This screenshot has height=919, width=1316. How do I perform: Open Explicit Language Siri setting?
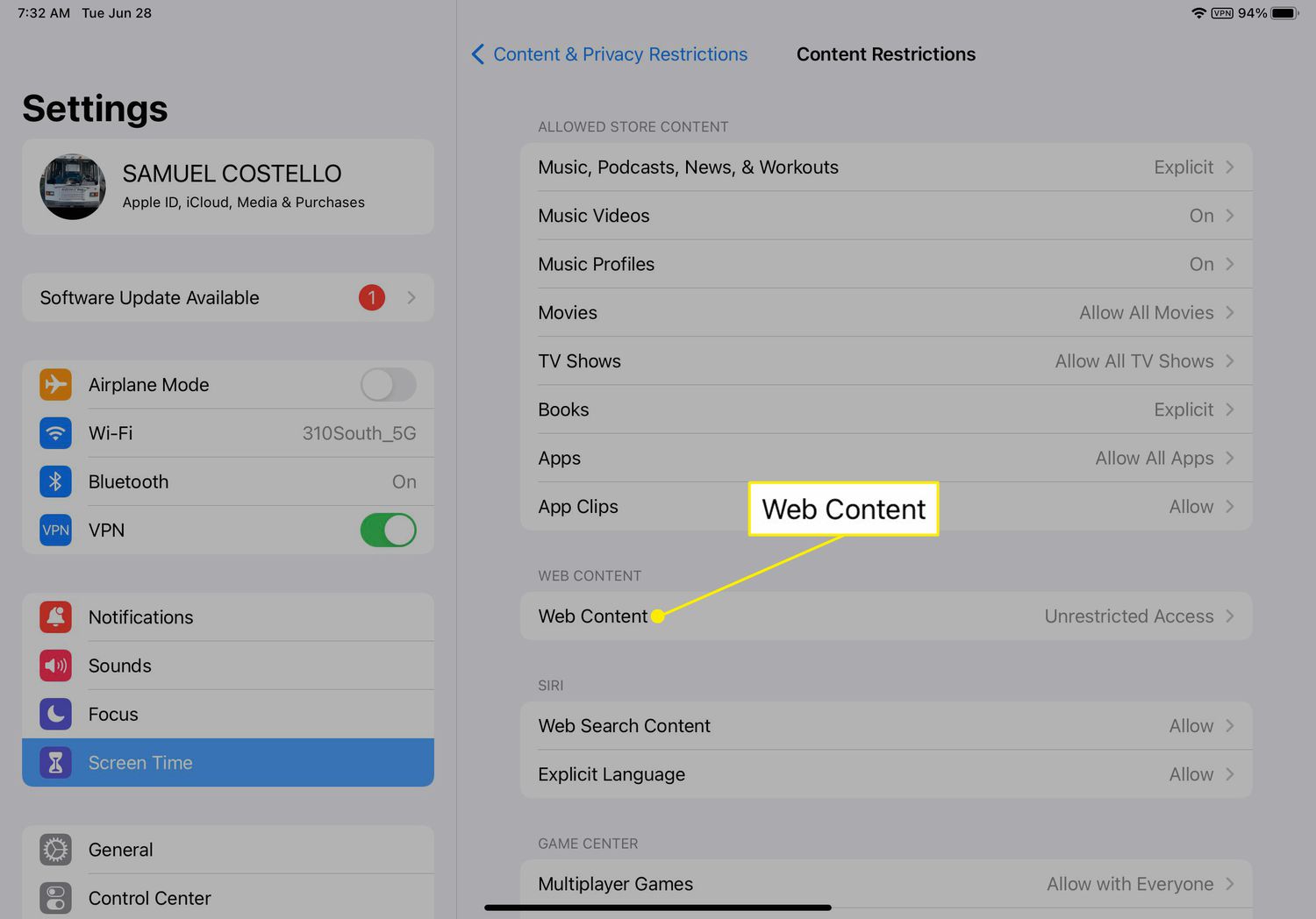[885, 774]
